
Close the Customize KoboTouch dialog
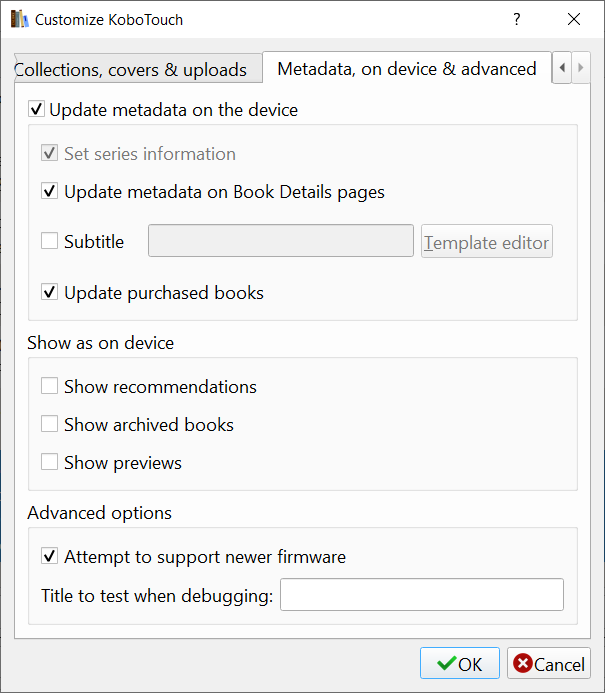click(574, 19)
